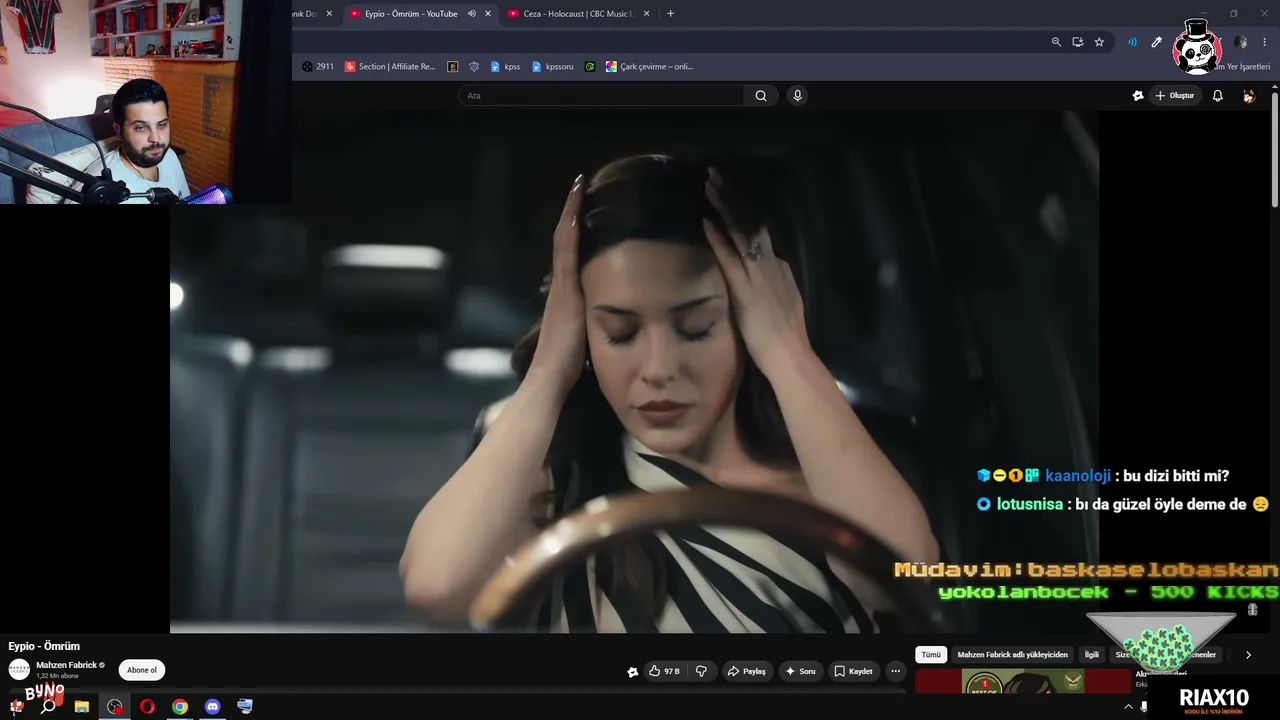Screen dimensions: 1280x720
Task: Open the Mahzen Fabrick channel avatar
Action: coord(19,670)
